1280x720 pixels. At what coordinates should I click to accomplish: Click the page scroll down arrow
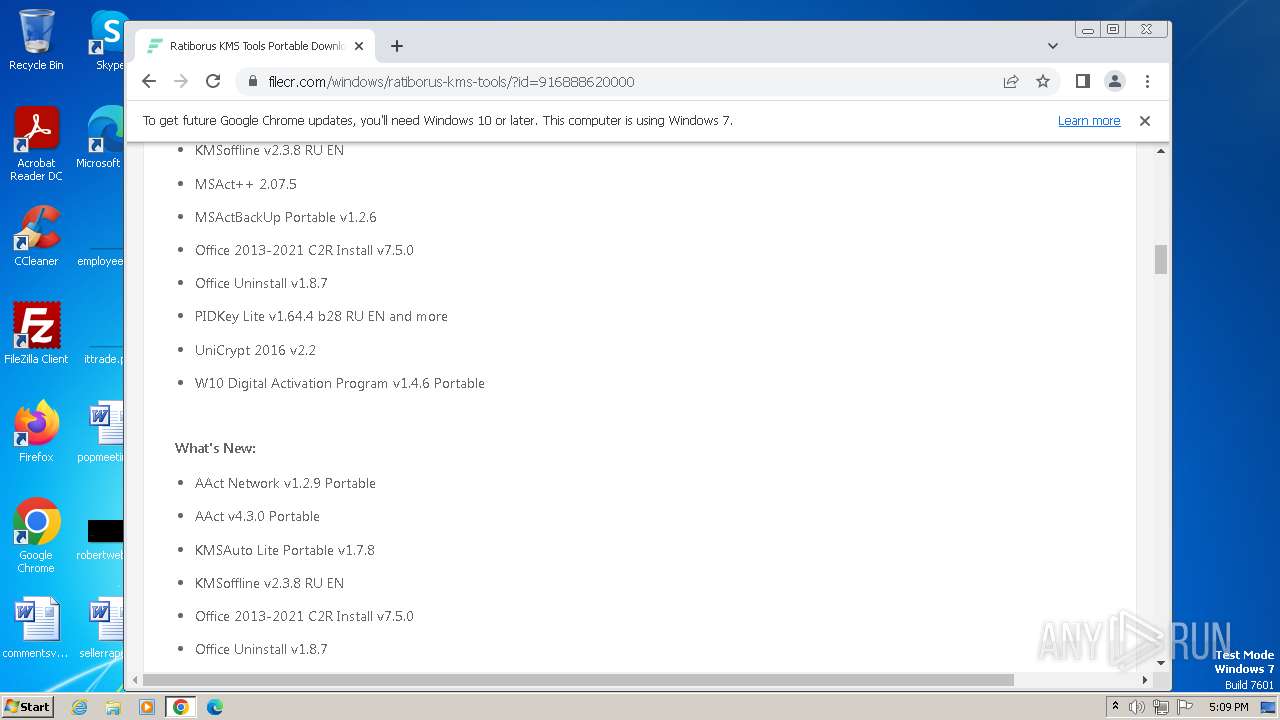[x=1161, y=662]
